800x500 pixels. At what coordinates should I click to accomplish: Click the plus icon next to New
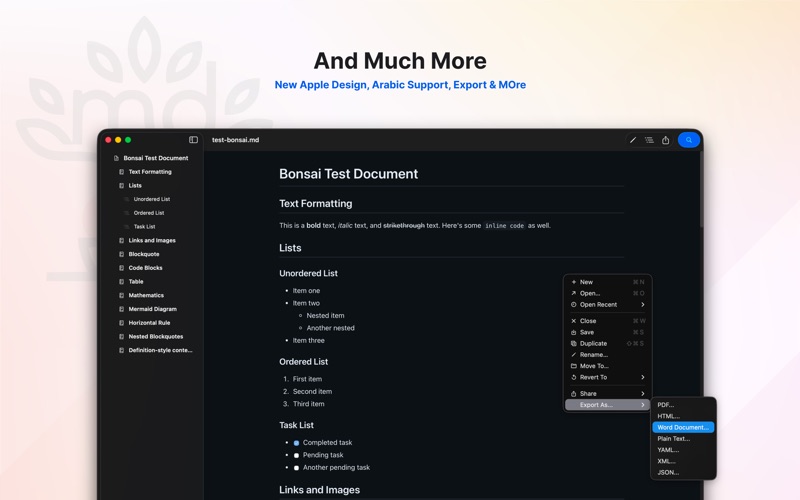tap(573, 282)
